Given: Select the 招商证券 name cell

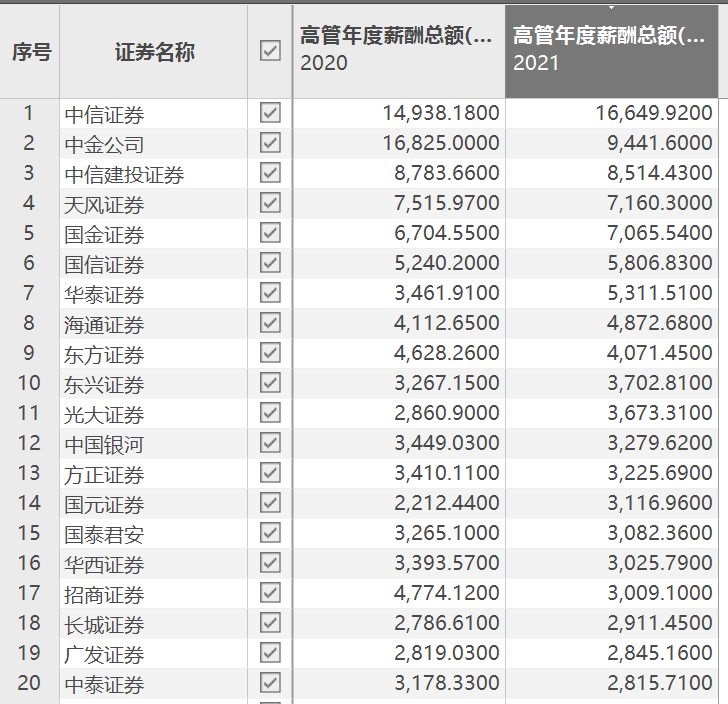Looking at the screenshot, I should (x=153, y=593).
